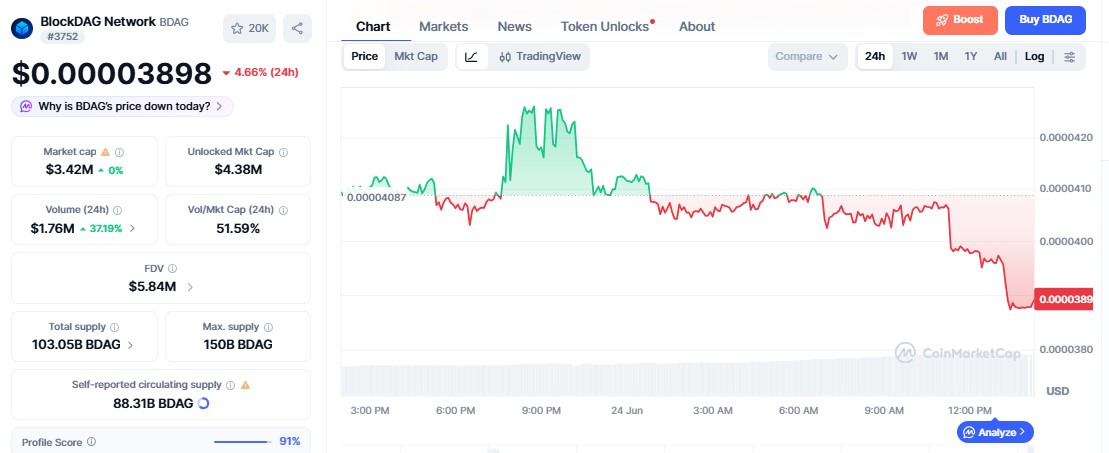Screen dimensions: 1109x453
Task: Select the All time range
Action: [x=1000, y=57]
